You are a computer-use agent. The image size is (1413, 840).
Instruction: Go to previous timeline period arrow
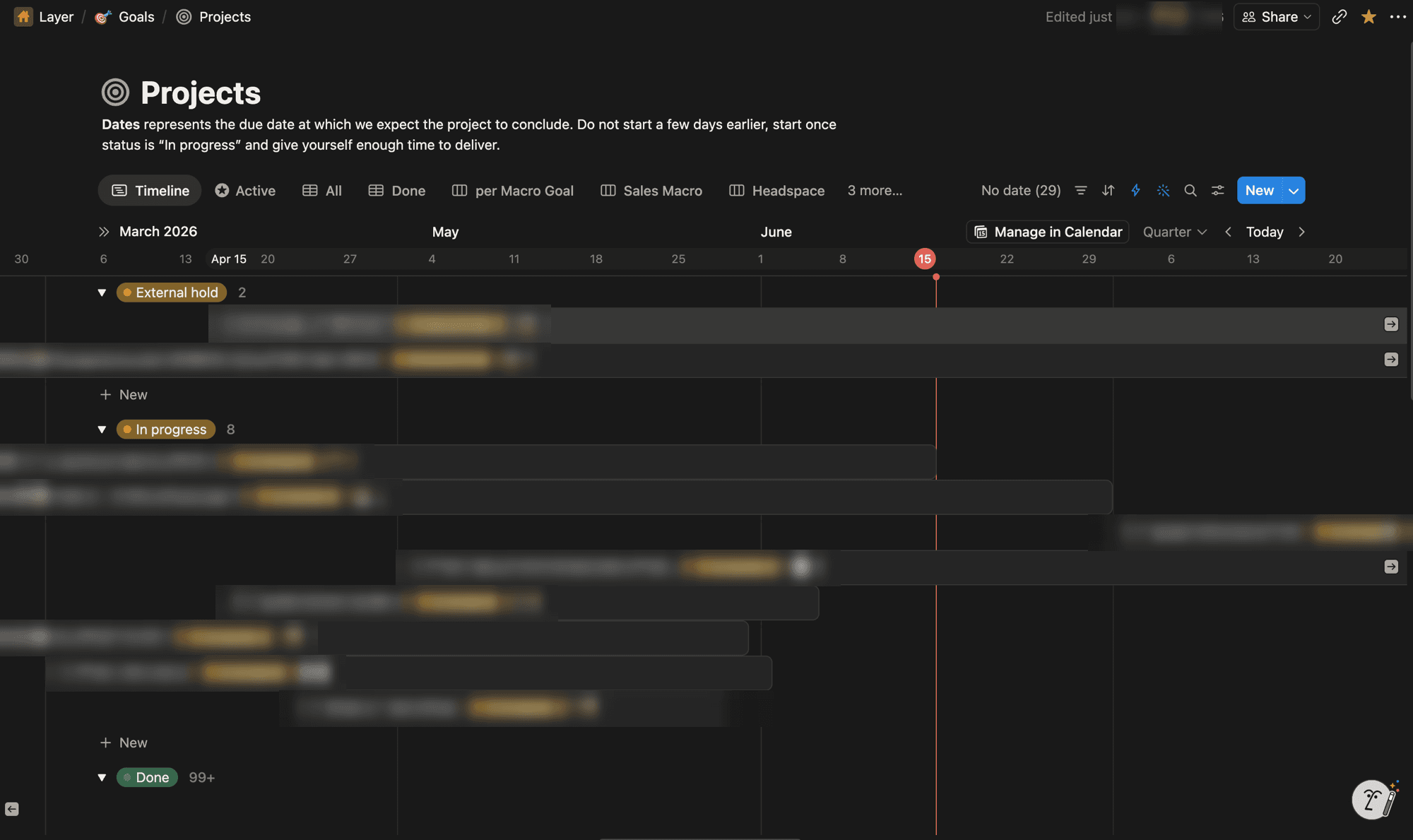pos(1228,232)
